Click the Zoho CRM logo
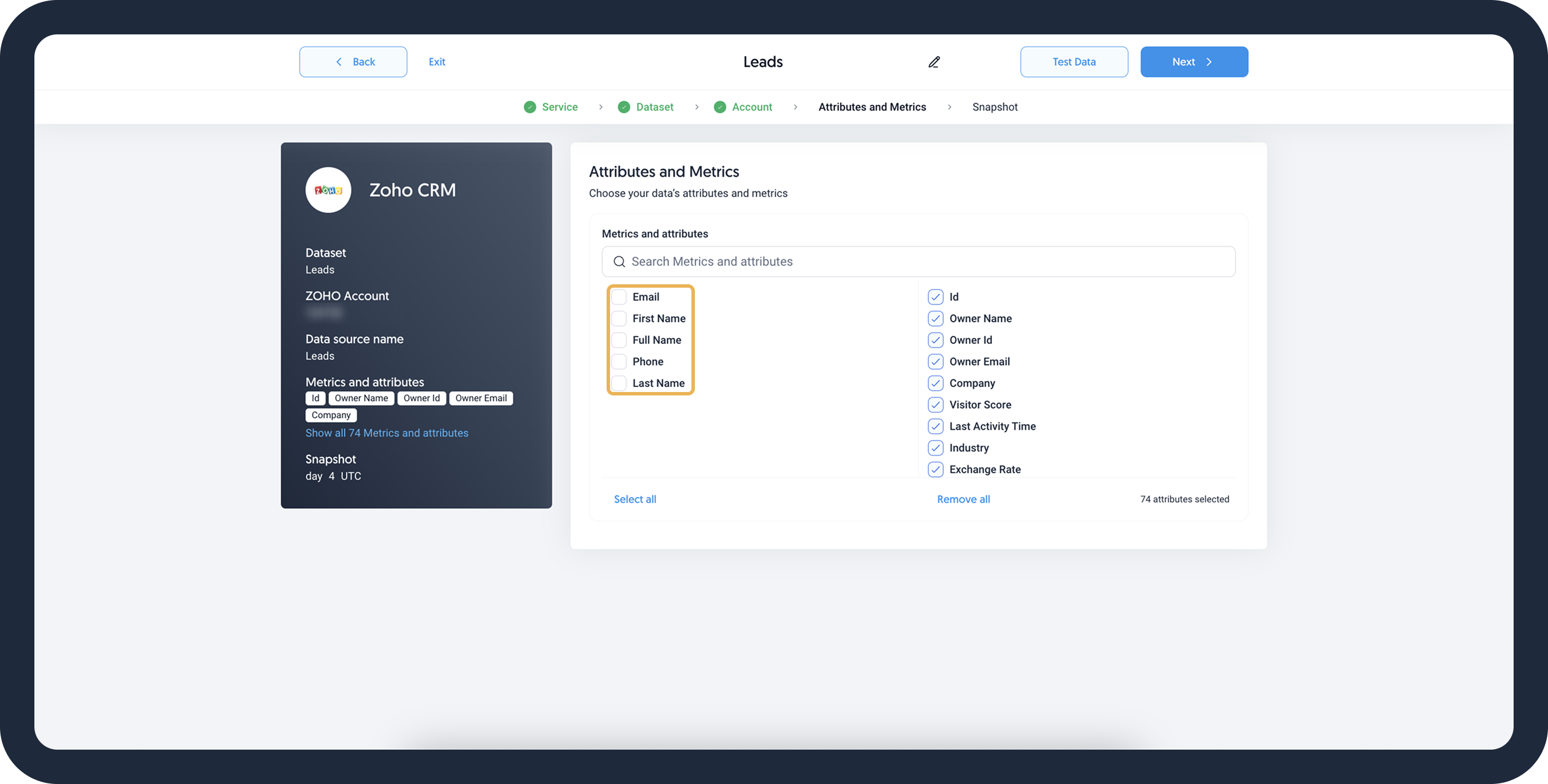This screenshot has height=784, width=1548. [x=328, y=190]
